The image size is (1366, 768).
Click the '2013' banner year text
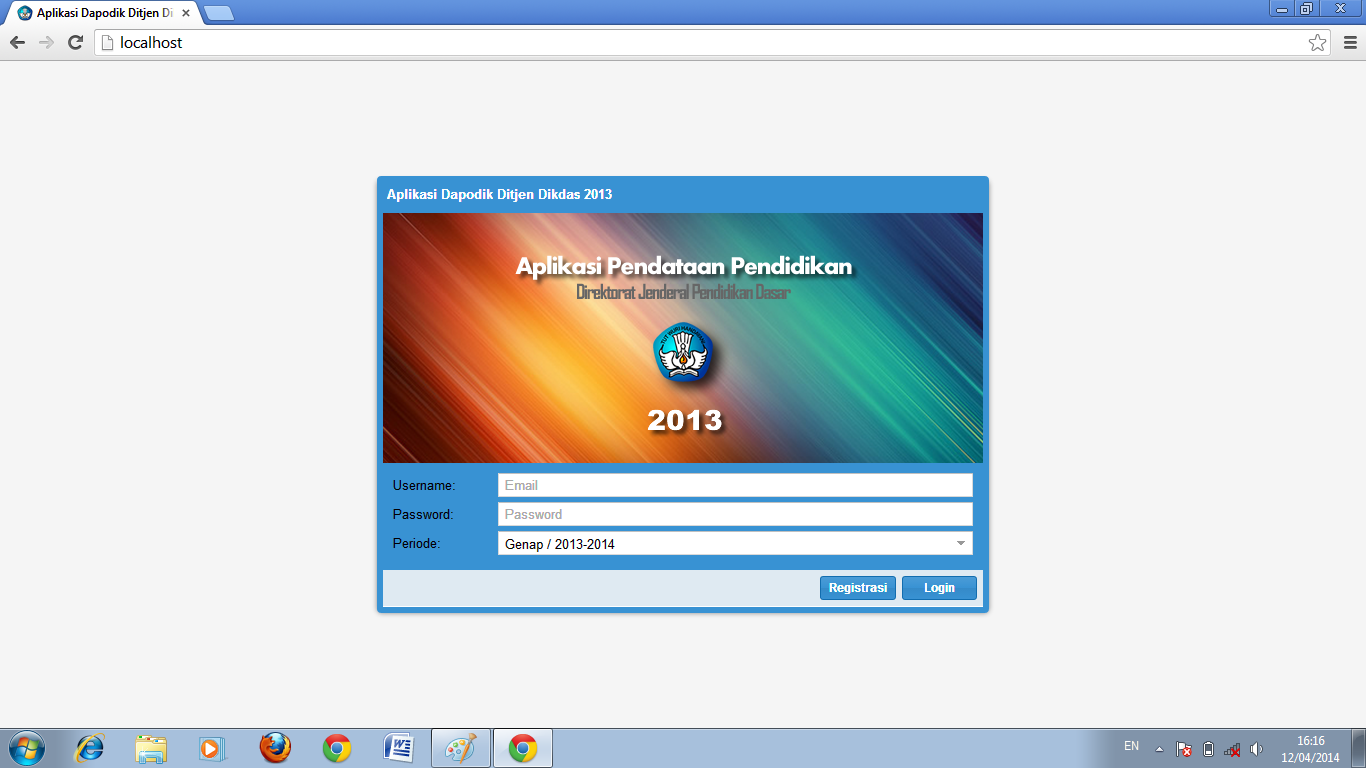click(685, 420)
